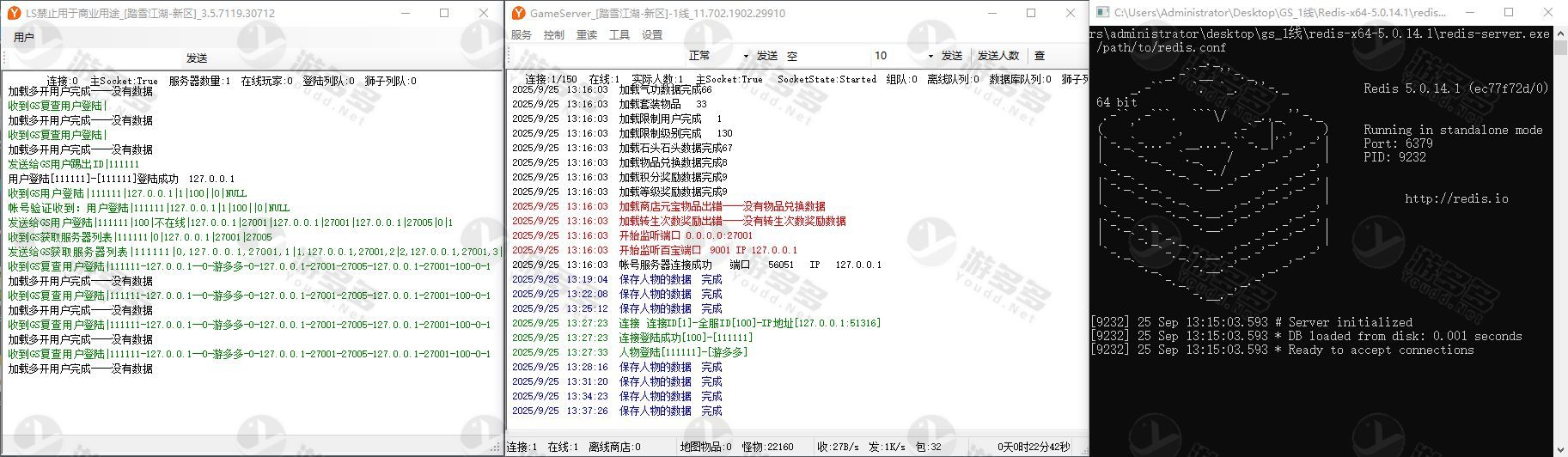Open the 控制 menu in GameServer
The width and height of the screenshot is (1568, 457).
pos(554,35)
